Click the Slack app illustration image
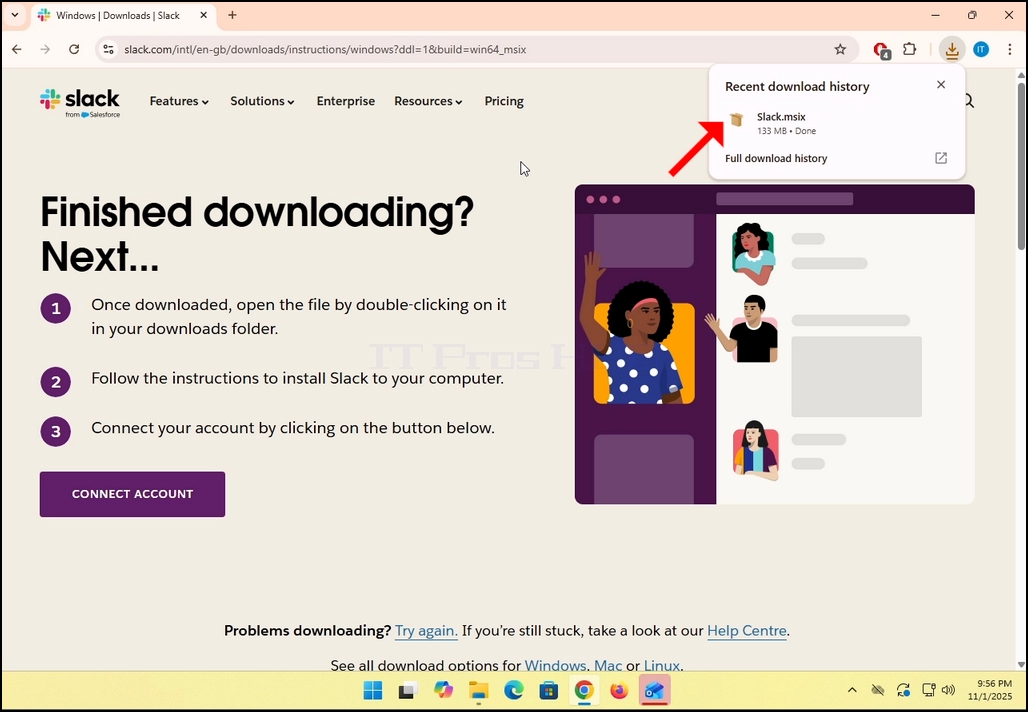This screenshot has width=1028, height=712. click(x=774, y=344)
